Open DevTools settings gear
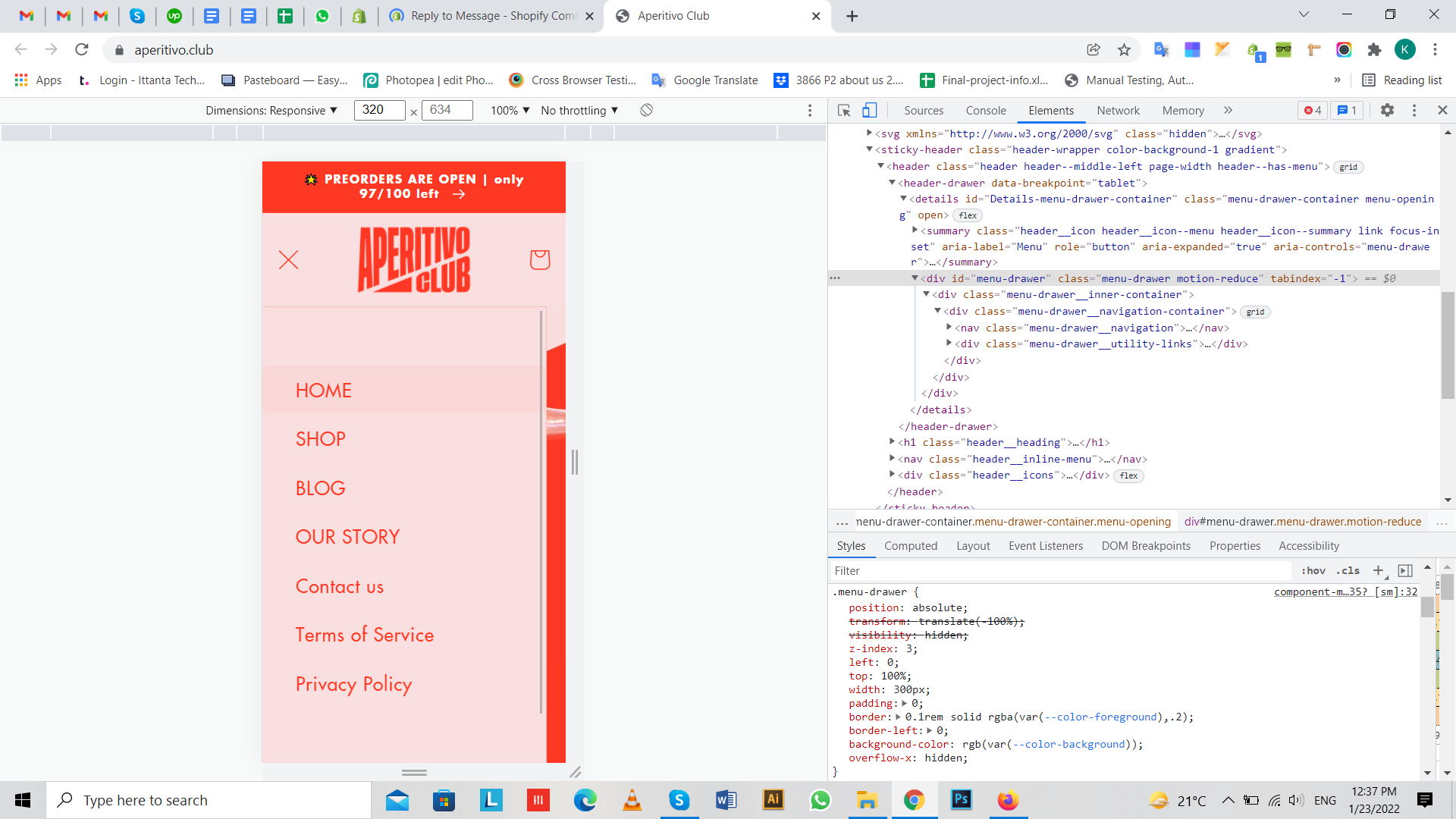This screenshot has height=819, width=1456. click(x=1387, y=111)
